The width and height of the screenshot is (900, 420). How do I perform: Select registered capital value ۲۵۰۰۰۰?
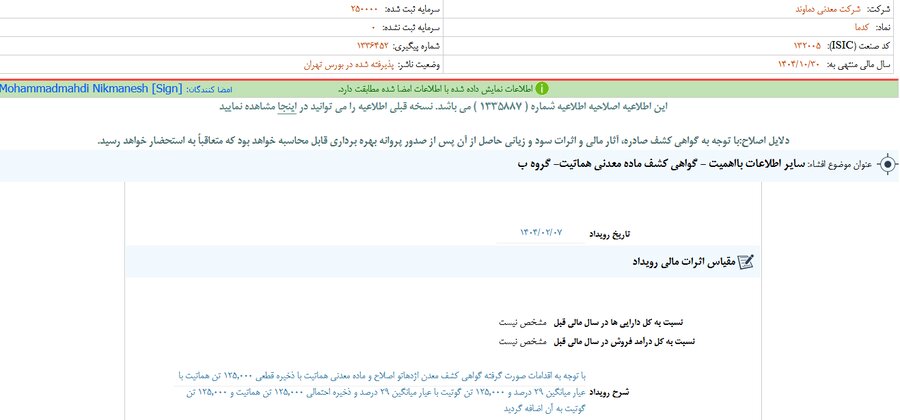pos(365,9)
